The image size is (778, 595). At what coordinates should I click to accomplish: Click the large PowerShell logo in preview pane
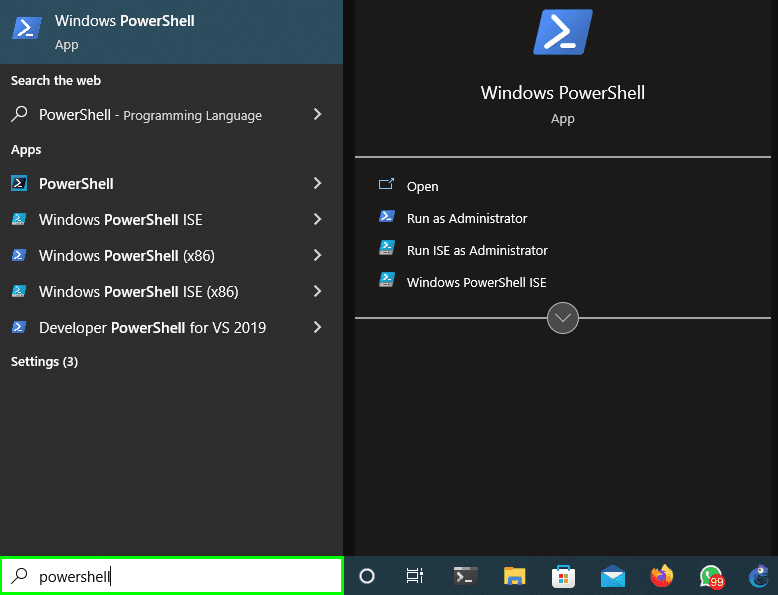[563, 32]
